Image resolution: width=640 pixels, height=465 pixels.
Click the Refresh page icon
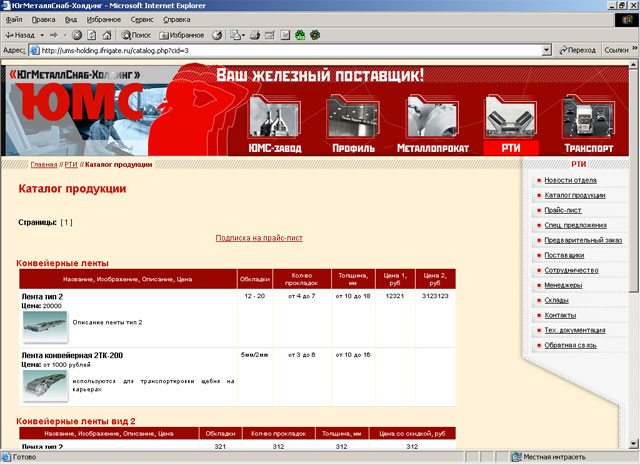pyautogui.click(x=92, y=35)
